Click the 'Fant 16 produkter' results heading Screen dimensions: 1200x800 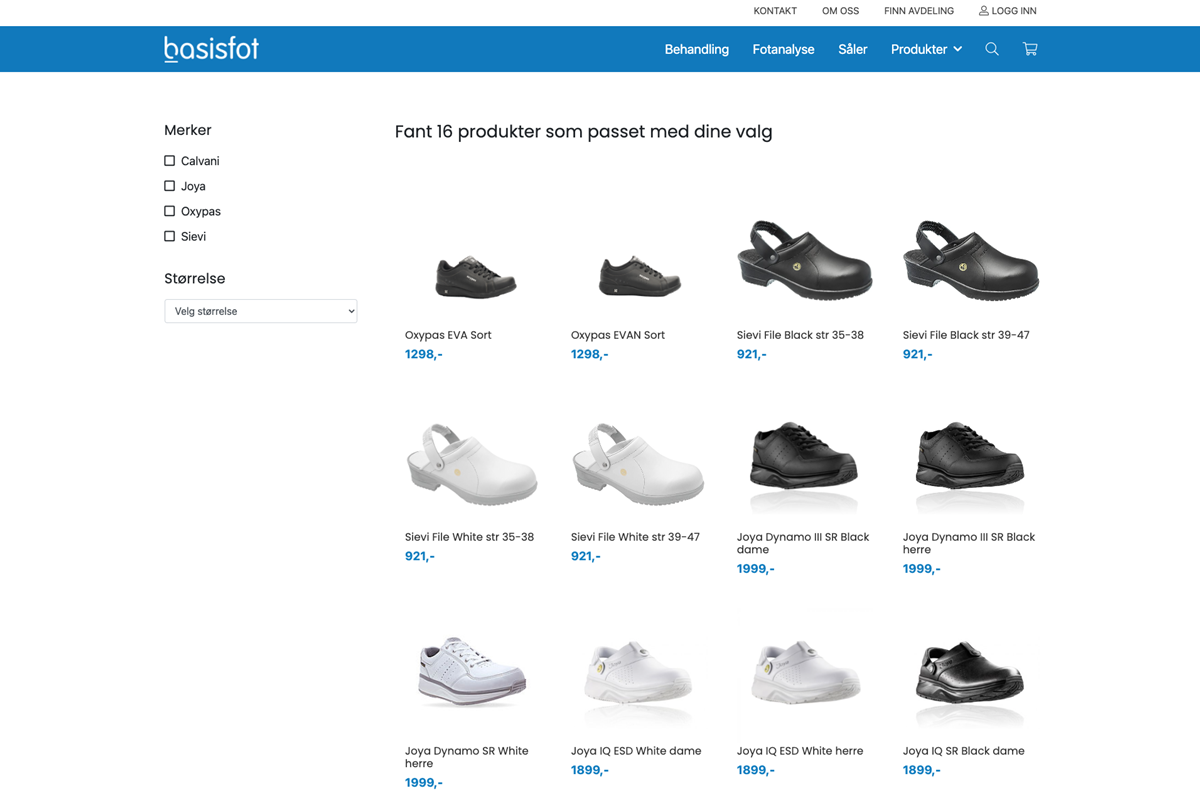[584, 132]
